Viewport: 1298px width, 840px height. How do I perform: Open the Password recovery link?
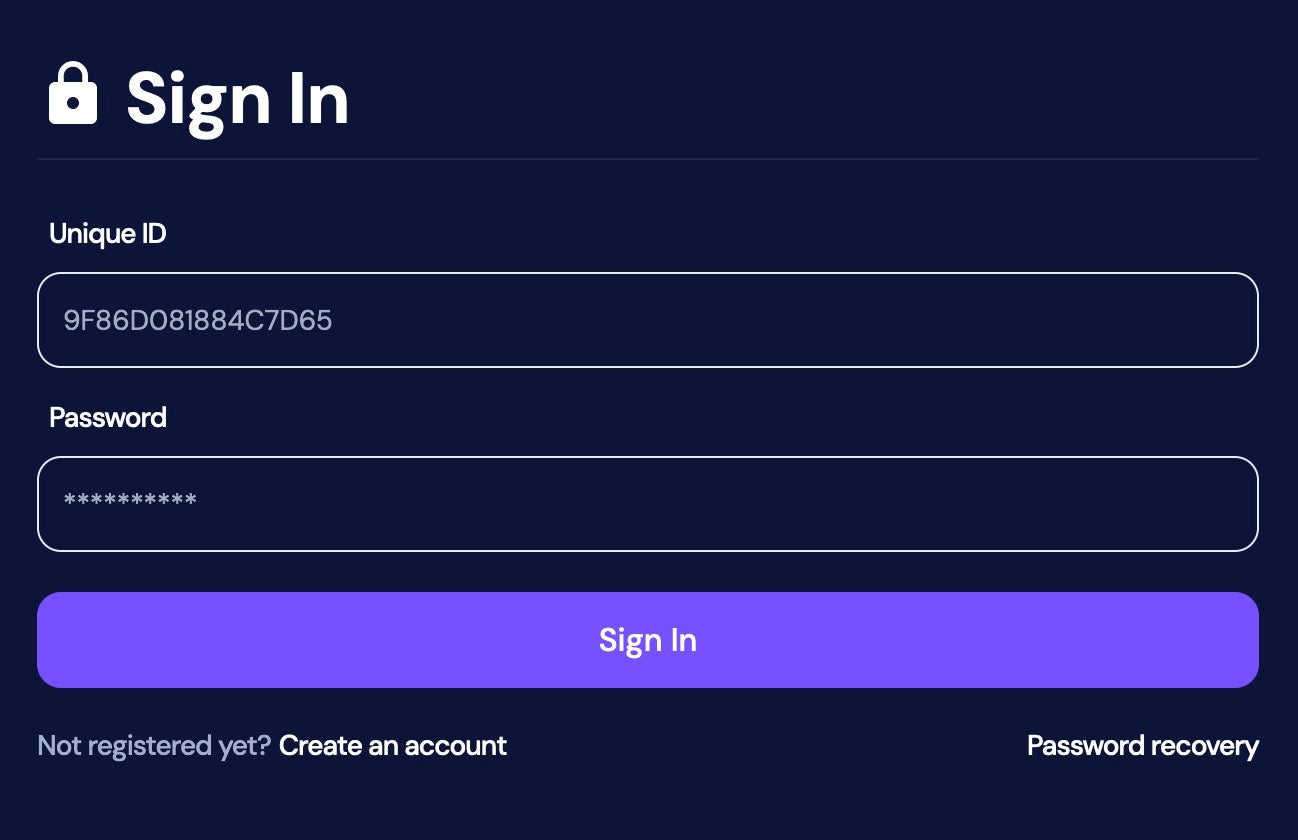pos(1142,746)
